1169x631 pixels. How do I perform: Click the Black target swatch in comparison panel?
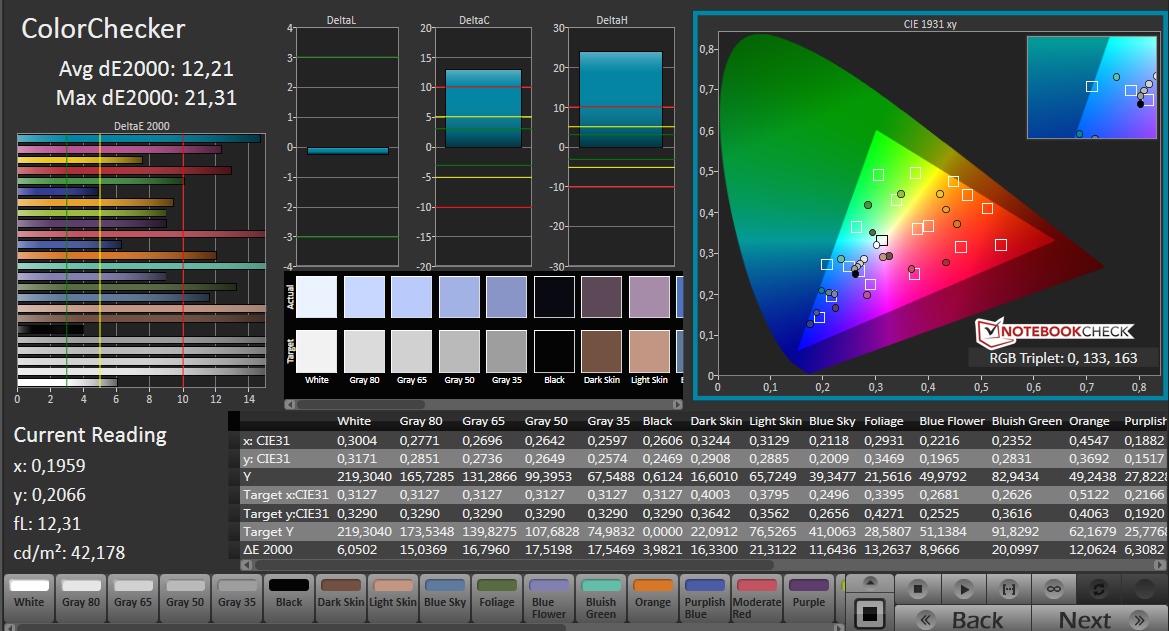(x=554, y=351)
